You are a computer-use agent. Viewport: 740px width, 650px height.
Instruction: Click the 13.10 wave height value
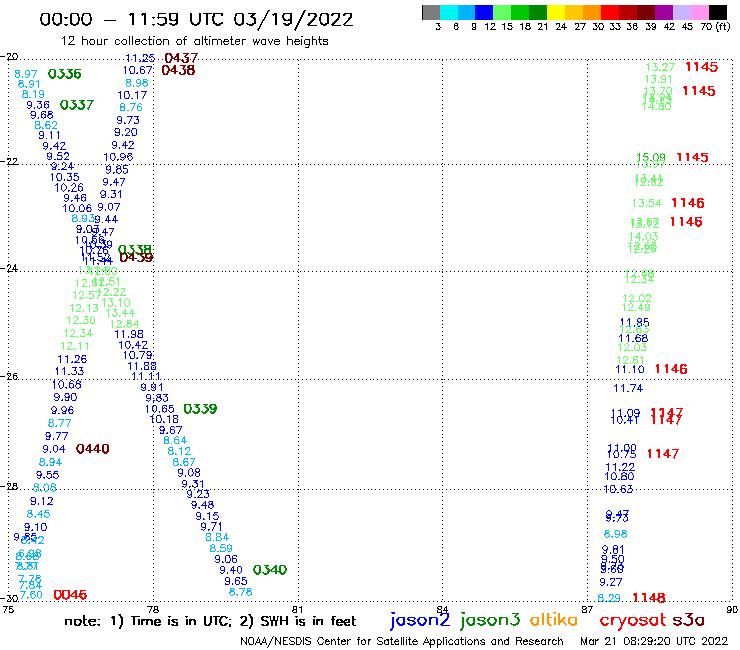[x=116, y=303]
